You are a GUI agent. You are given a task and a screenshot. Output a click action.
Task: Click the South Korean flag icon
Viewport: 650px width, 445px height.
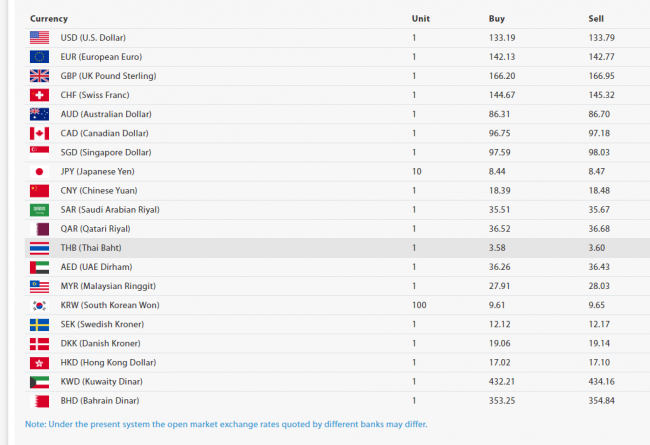pos(39,306)
